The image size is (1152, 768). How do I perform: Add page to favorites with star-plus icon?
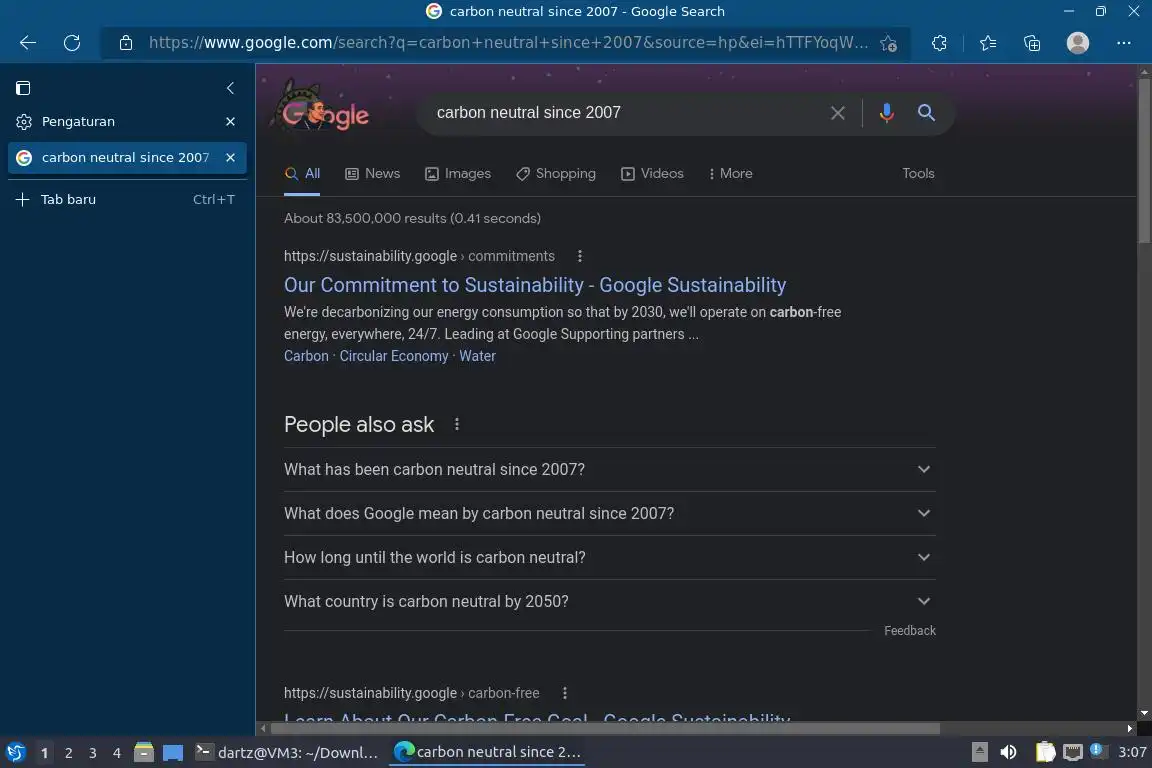point(888,43)
